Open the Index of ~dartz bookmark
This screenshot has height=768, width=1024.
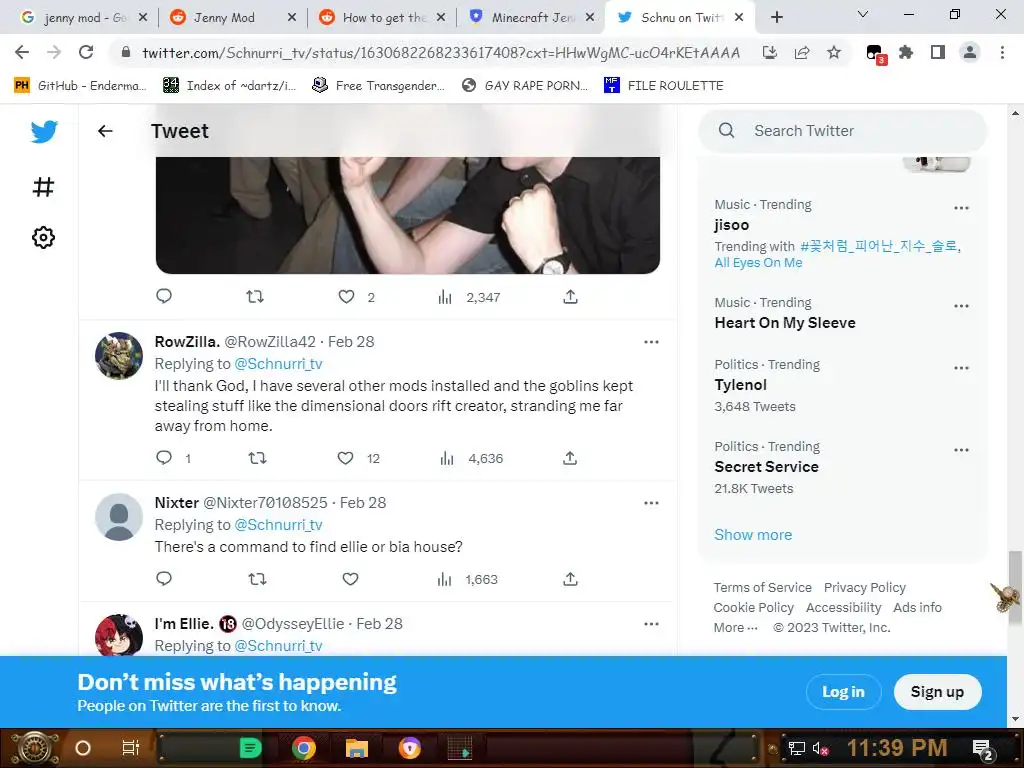coord(229,86)
